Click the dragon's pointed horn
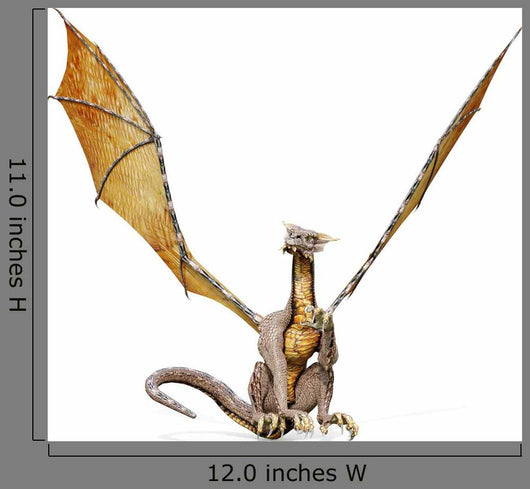The width and height of the screenshot is (530, 489). click(327, 238)
